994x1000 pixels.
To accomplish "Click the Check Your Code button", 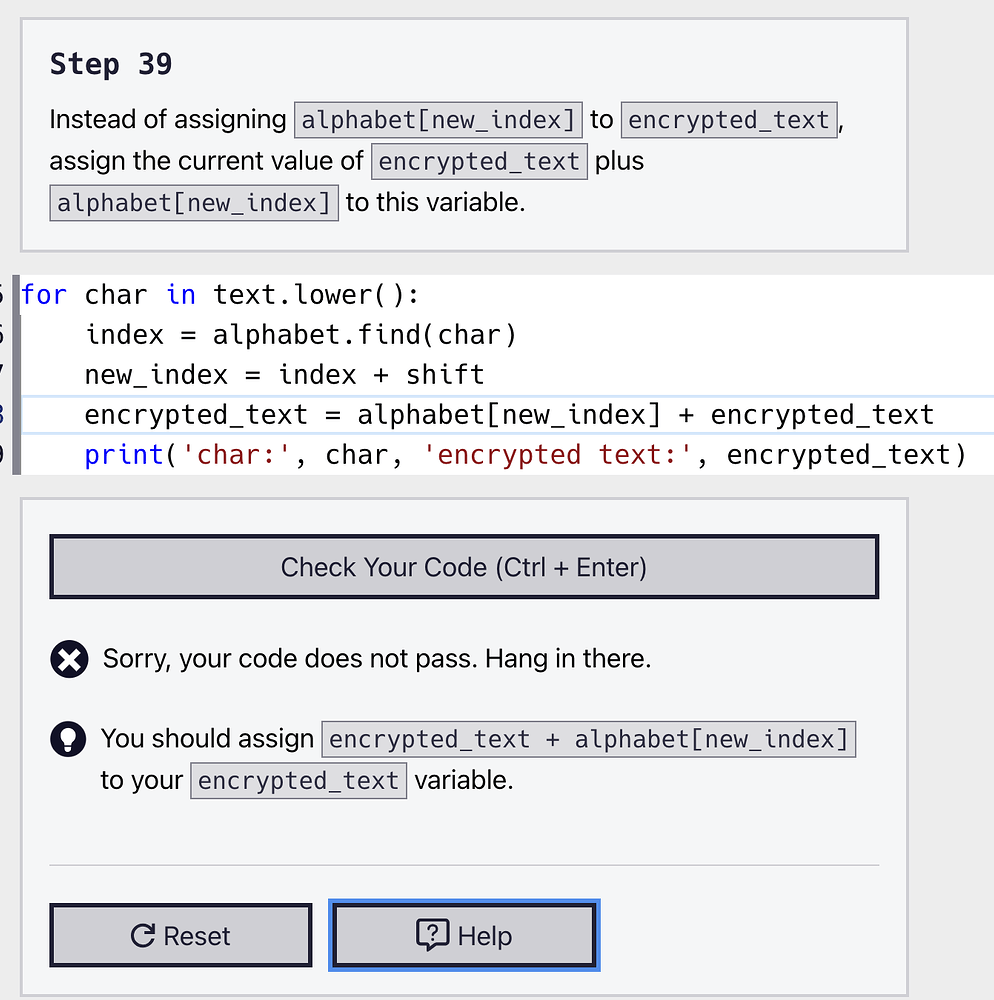I will coord(463,567).
